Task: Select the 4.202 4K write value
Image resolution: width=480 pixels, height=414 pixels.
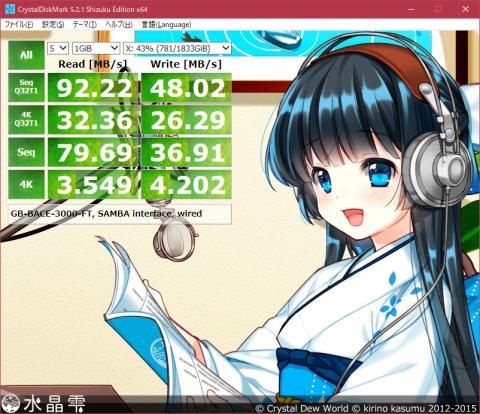Action: click(x=186, y=185)
